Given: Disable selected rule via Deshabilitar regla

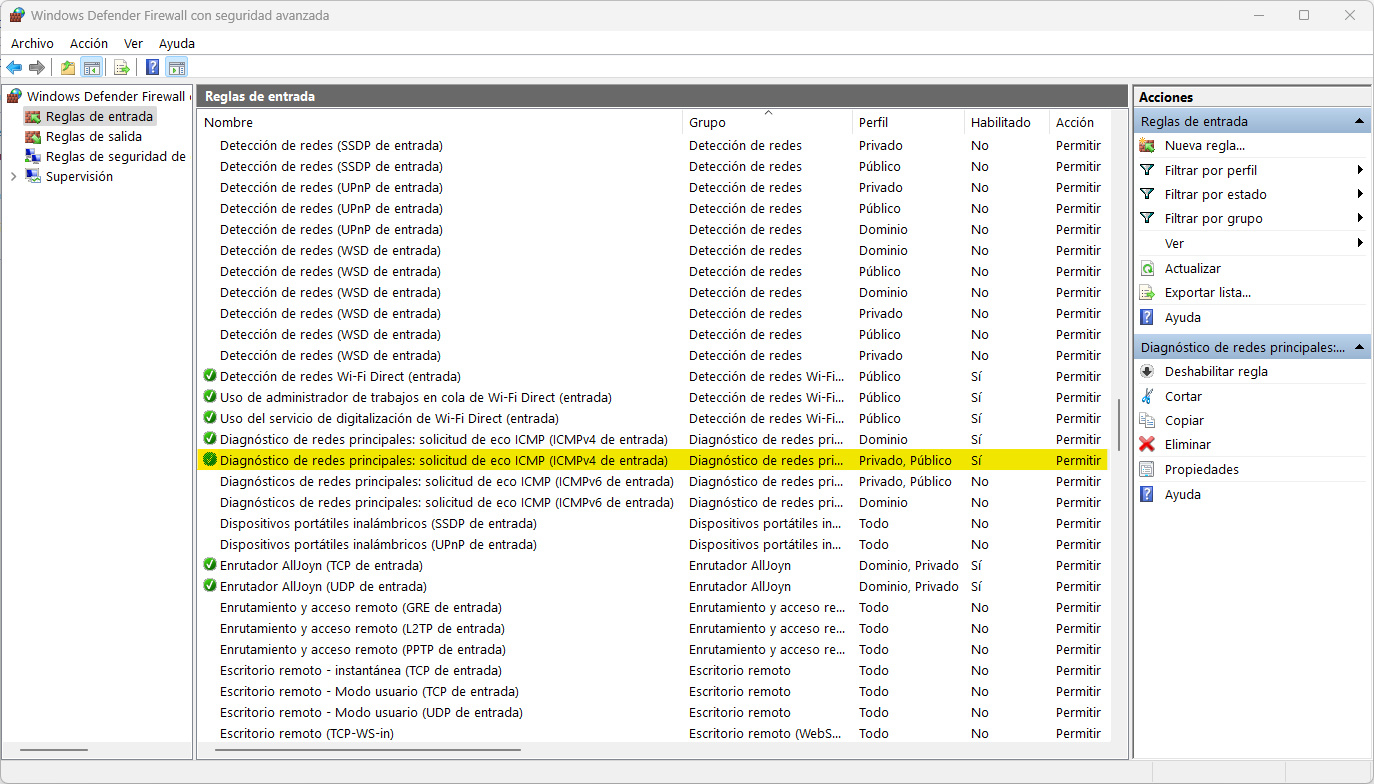Looking at the screenshot, I should [x=1215, y=371].
